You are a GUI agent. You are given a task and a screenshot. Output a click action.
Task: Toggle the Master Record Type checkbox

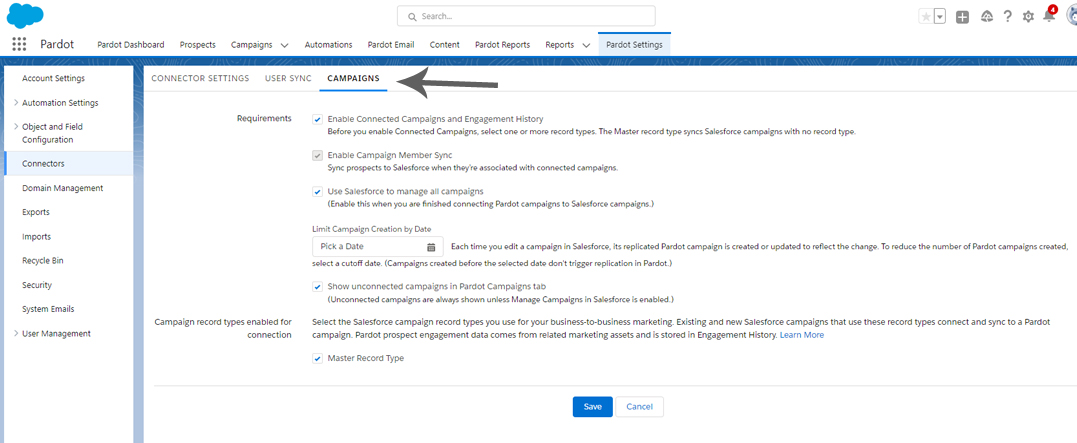pyautogui.click(x=317, y=359)
